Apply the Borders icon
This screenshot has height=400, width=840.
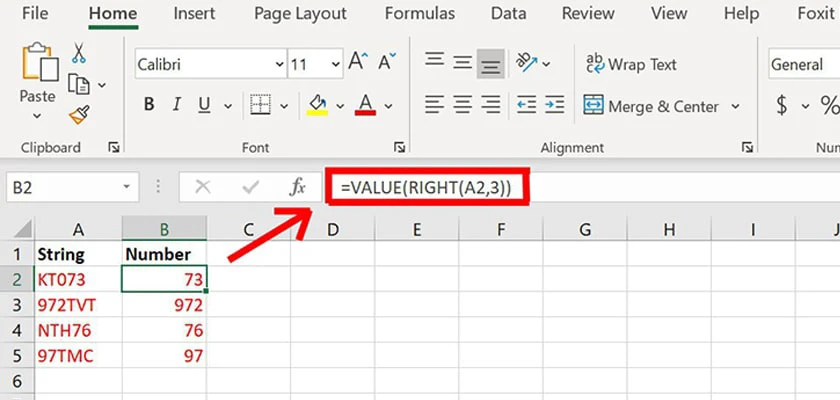(261, 105)
